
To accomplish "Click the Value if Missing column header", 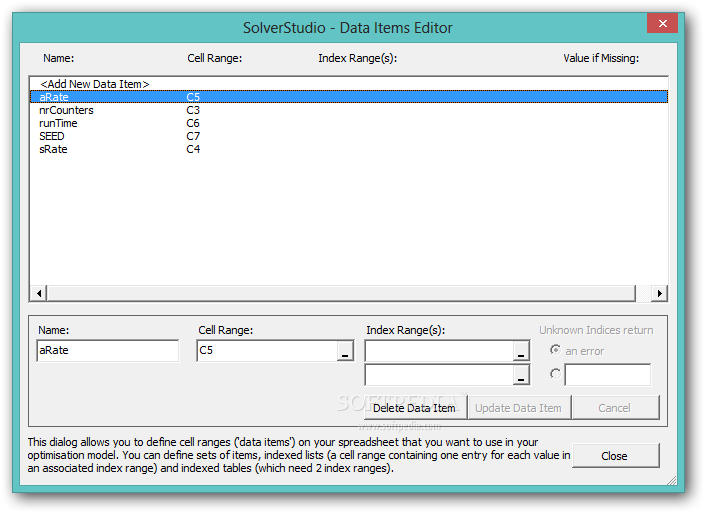I will tap(601, 58).
